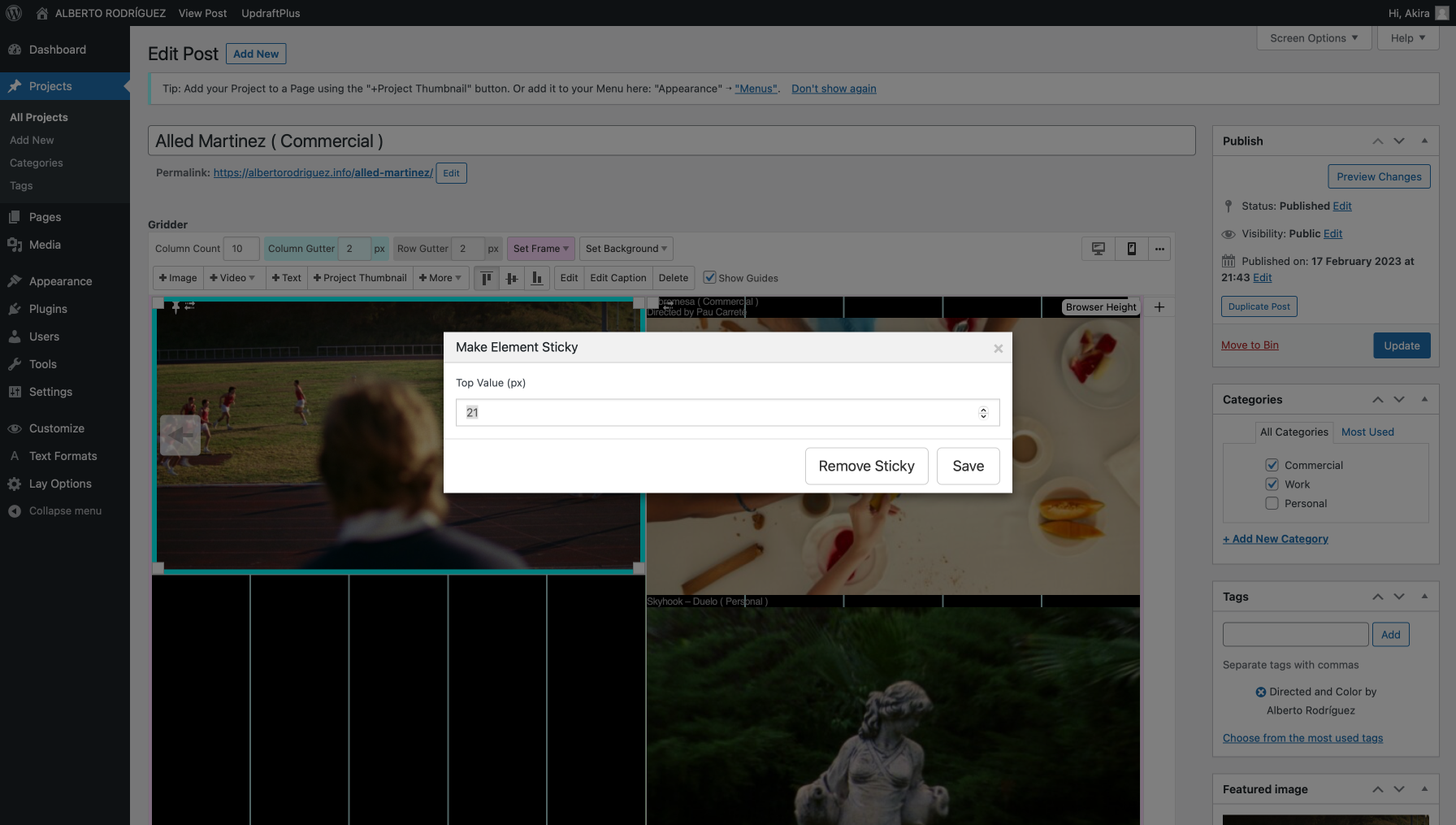
Task: Check the Personal category
Action: (x=1272, y=503)
